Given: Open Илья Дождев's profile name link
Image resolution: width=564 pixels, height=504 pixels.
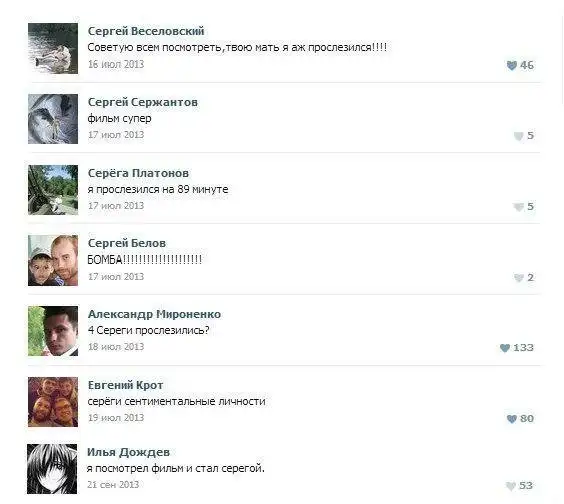Looking at the screenshot, I should pyautogui.click(x=128, y=452).
